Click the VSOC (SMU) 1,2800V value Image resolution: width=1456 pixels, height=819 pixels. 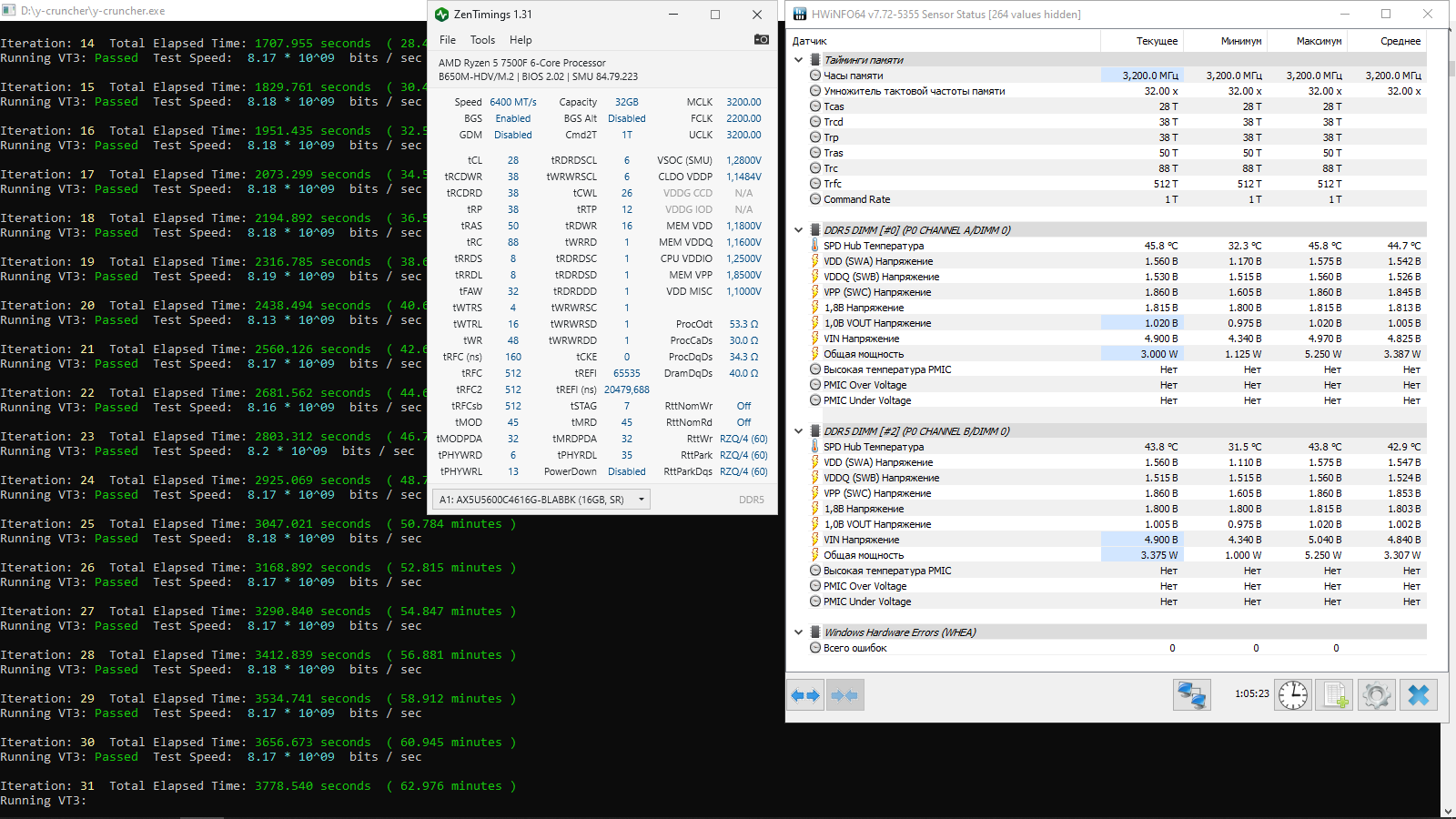click(x=743, y=160)
